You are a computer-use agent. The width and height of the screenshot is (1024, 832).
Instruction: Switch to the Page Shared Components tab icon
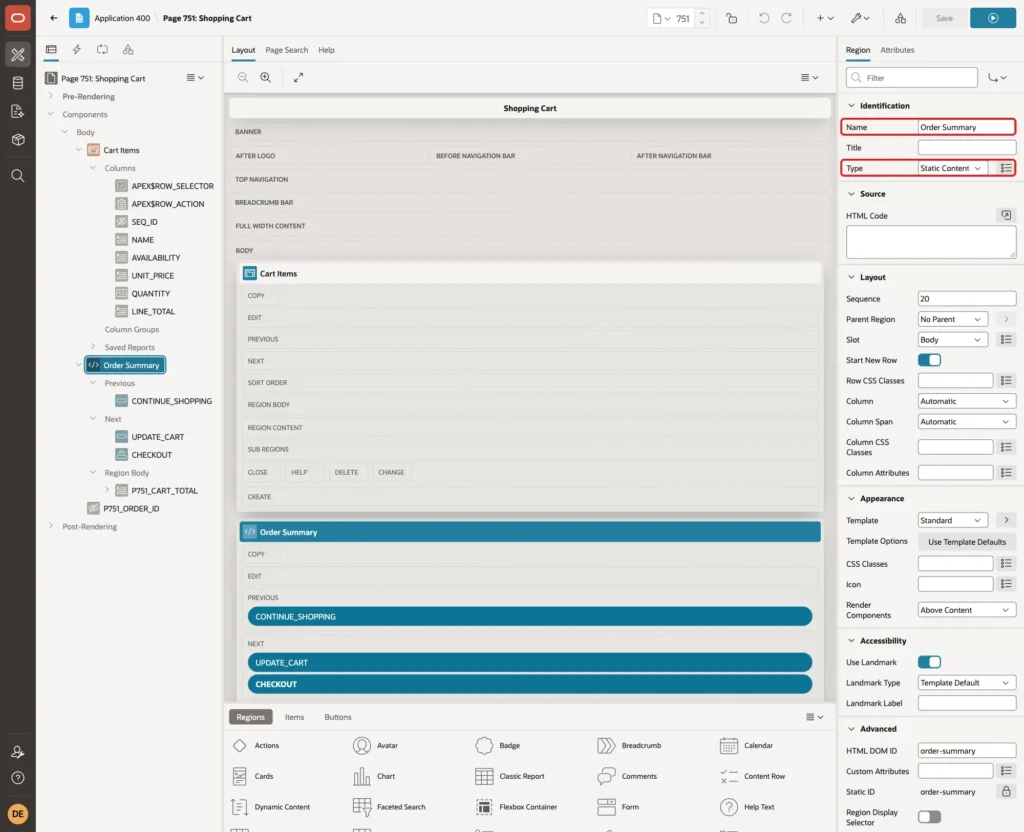[x=128, y=50]
